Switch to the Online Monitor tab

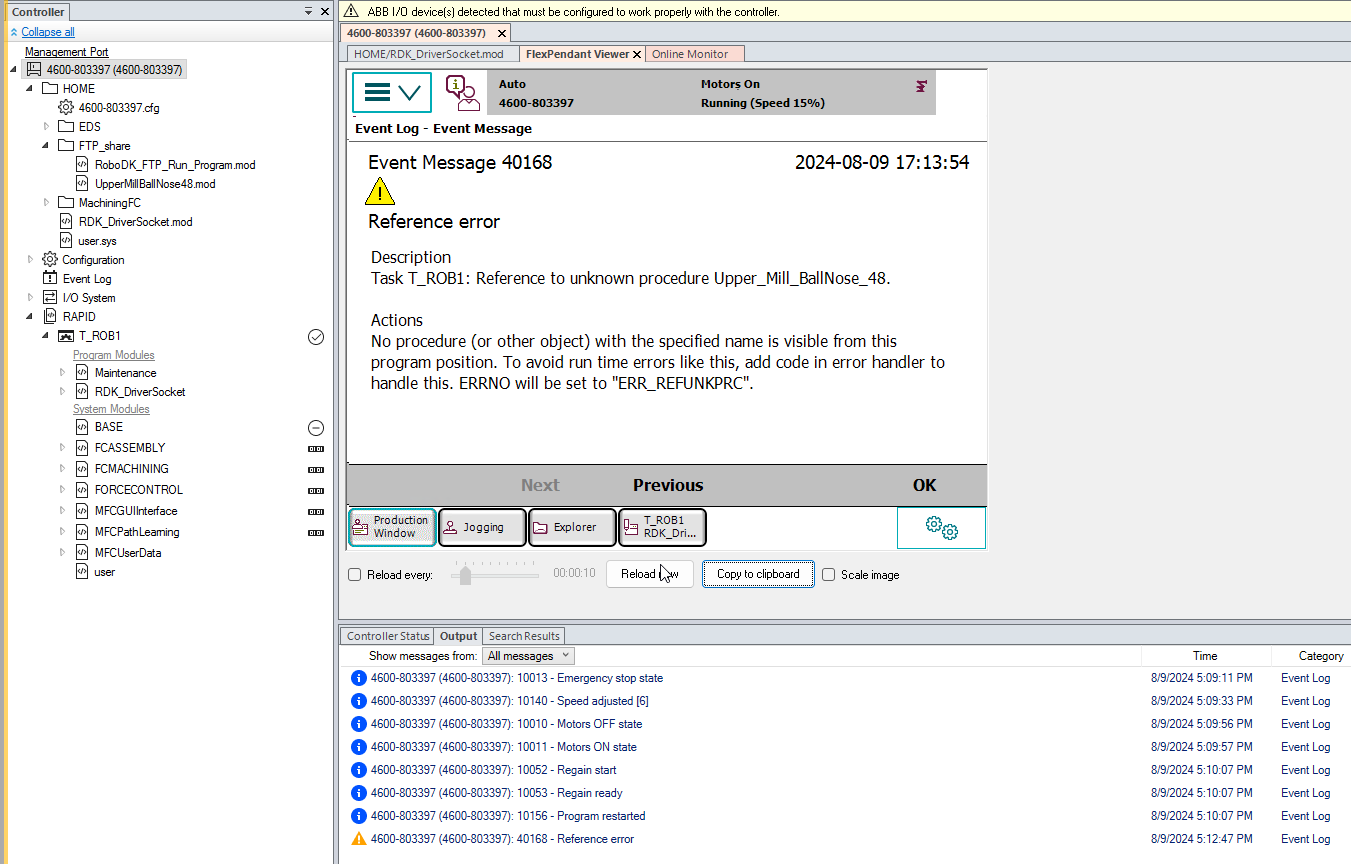click(690, 54)
